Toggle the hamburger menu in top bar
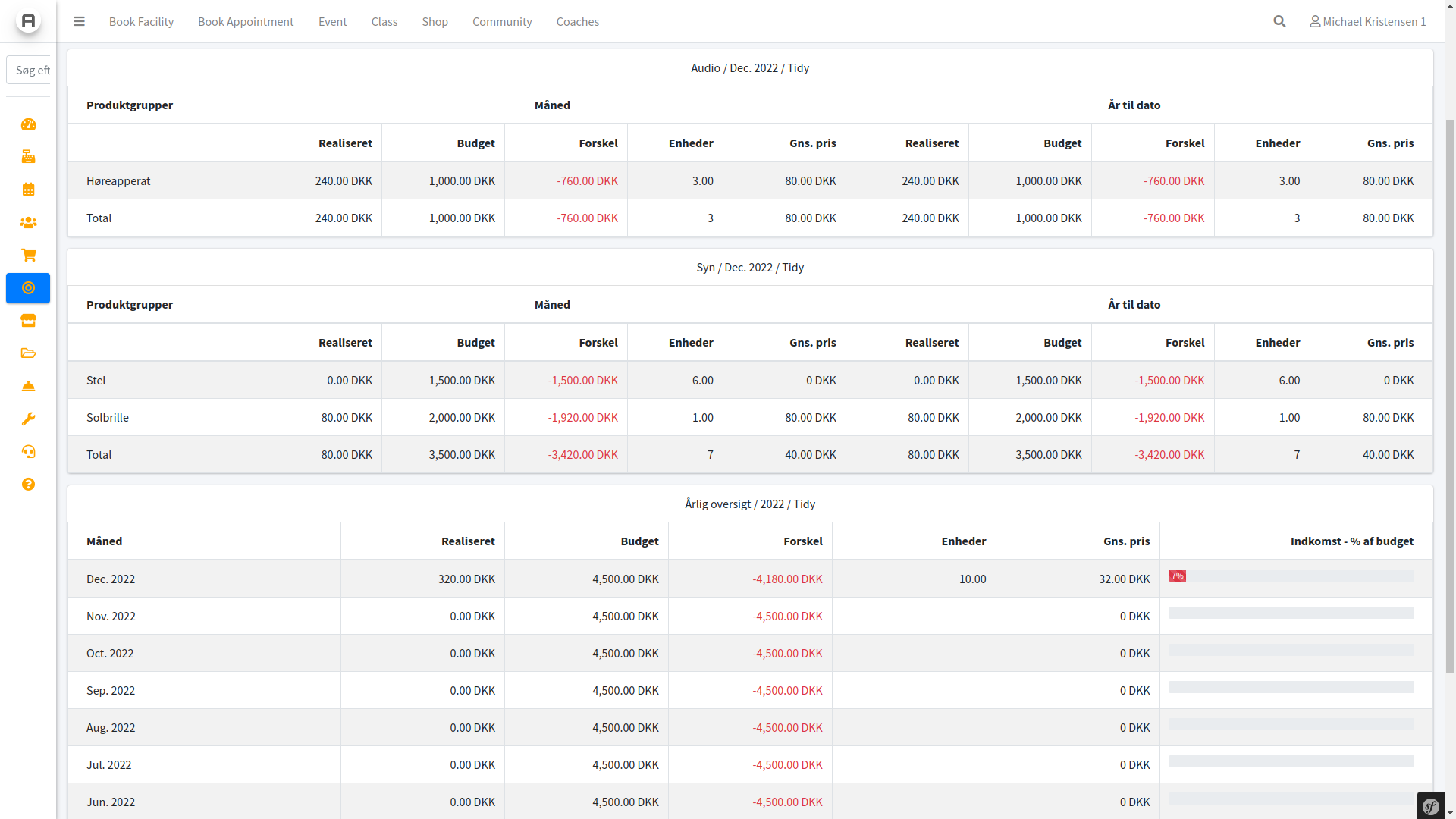 click(x=79, y=21)
